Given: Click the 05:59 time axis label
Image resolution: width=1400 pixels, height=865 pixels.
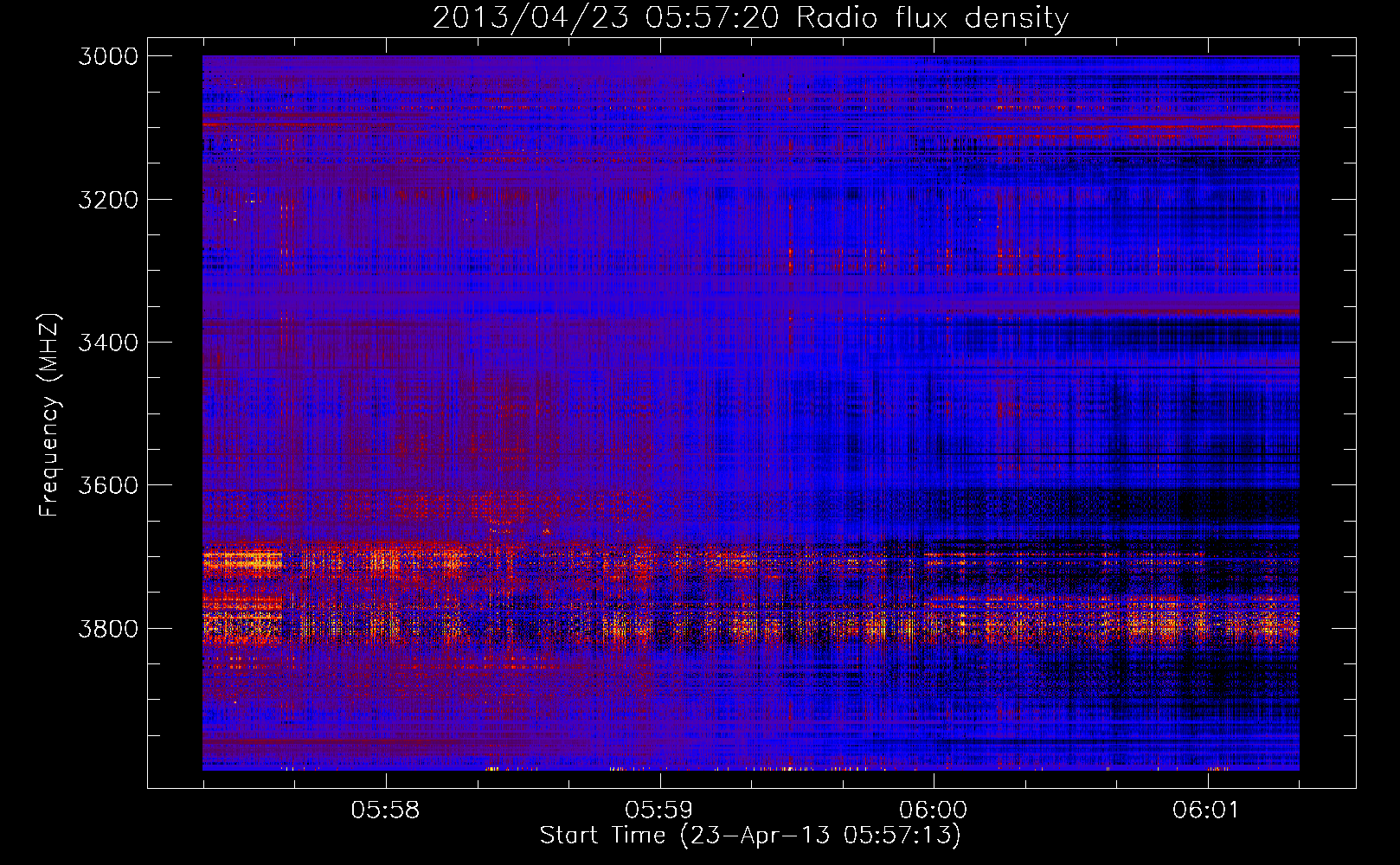Looking at the screenshot, I should pyautogui.click(x=659, y=810).
